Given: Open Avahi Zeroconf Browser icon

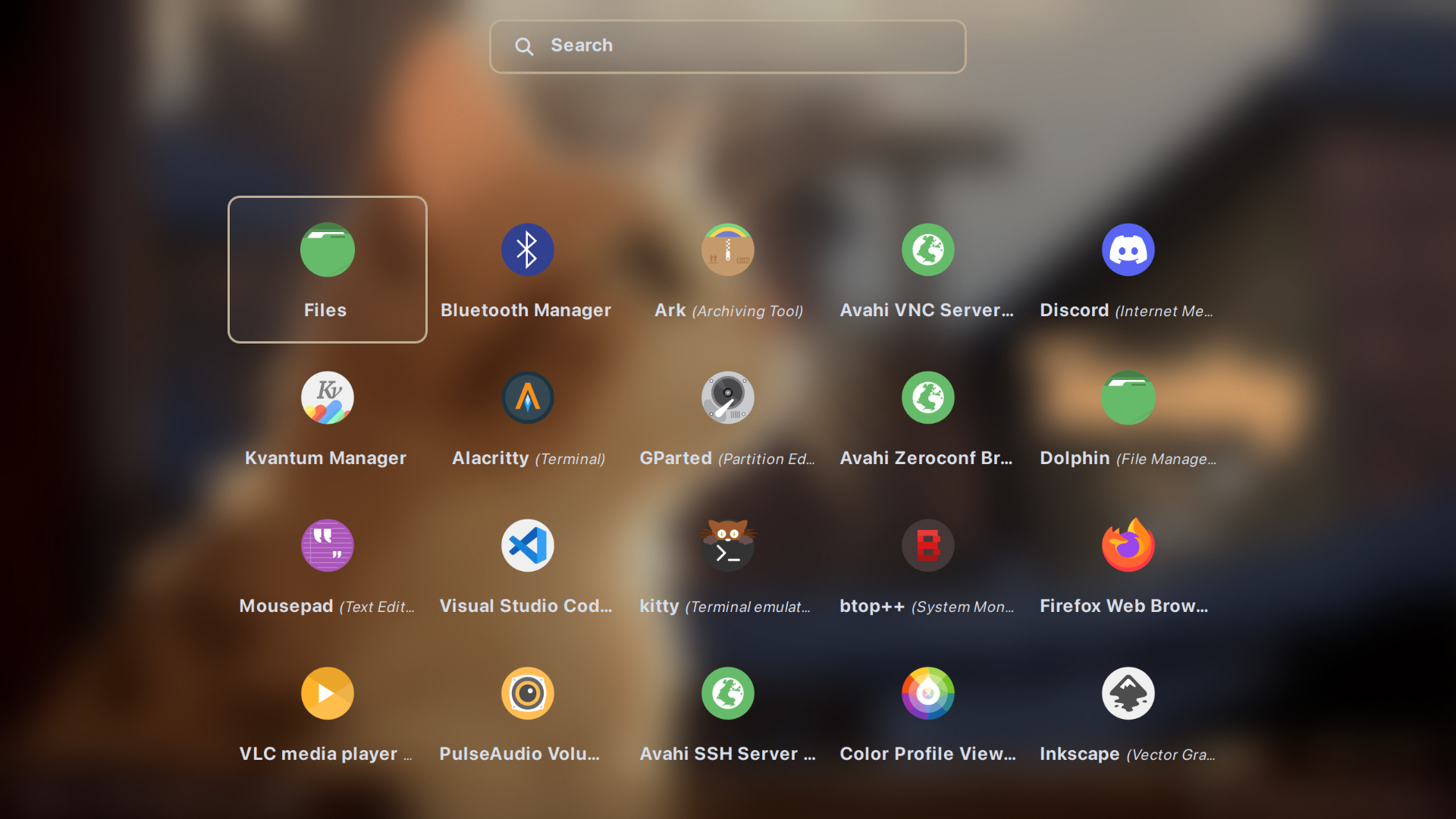Looking at the screenshot, I should 928,397.
